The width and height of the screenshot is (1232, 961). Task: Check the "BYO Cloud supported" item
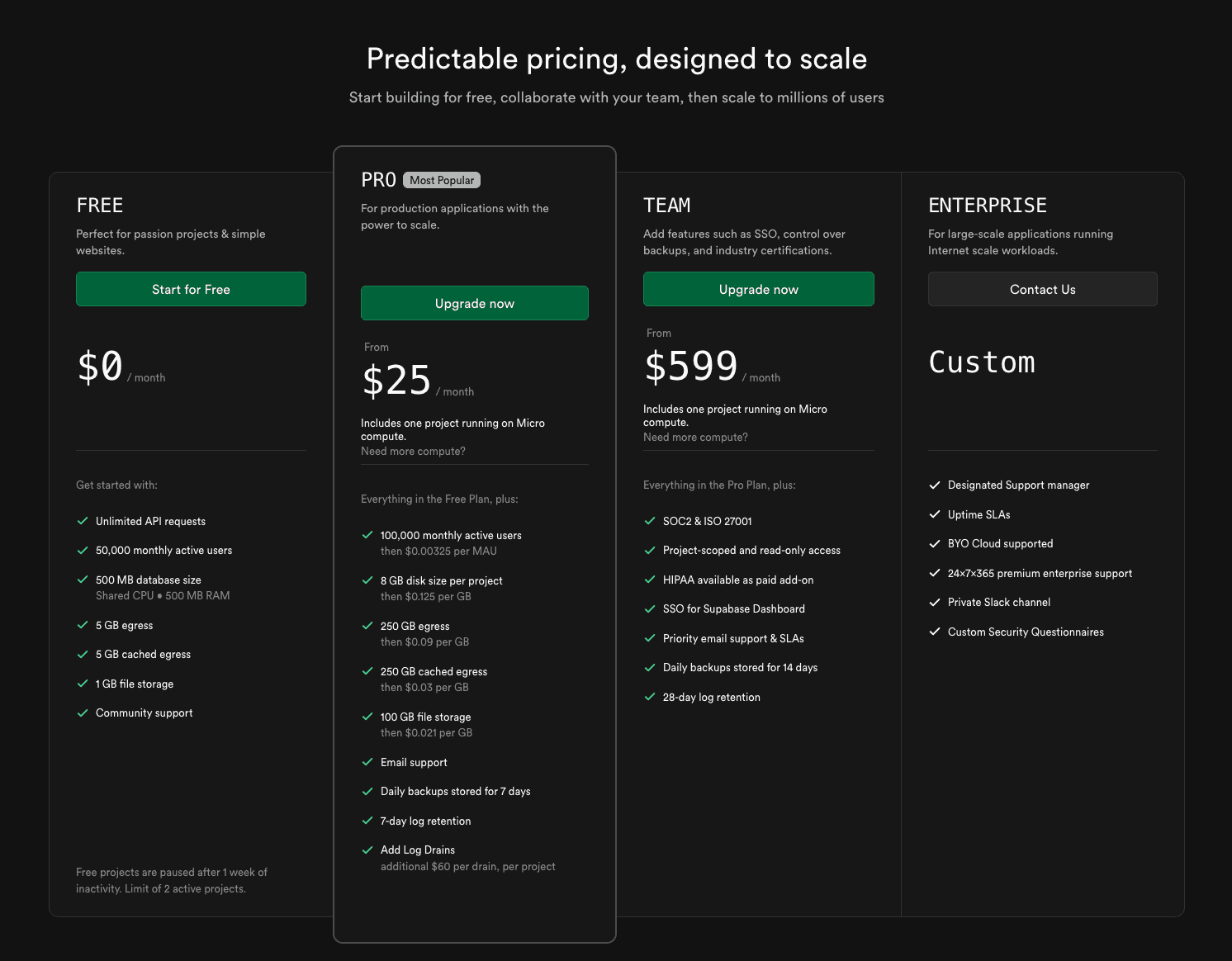(935, 543)
